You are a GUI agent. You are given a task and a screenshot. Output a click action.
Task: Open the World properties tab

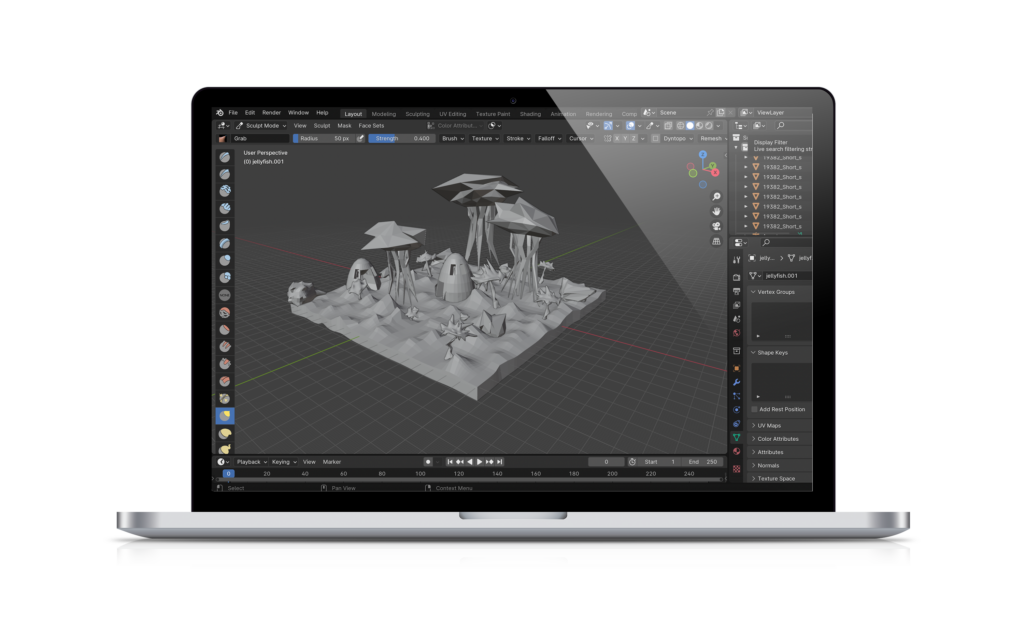737,333
